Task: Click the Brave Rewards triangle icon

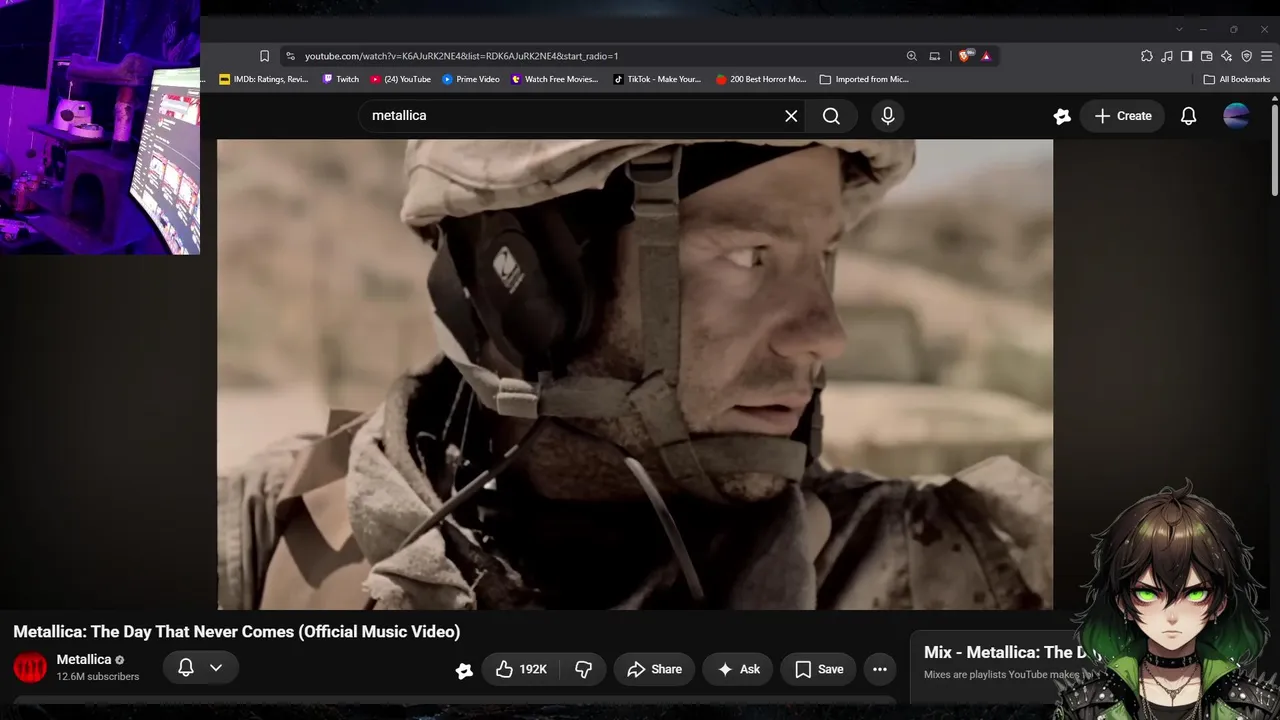Action: [986, 56]
